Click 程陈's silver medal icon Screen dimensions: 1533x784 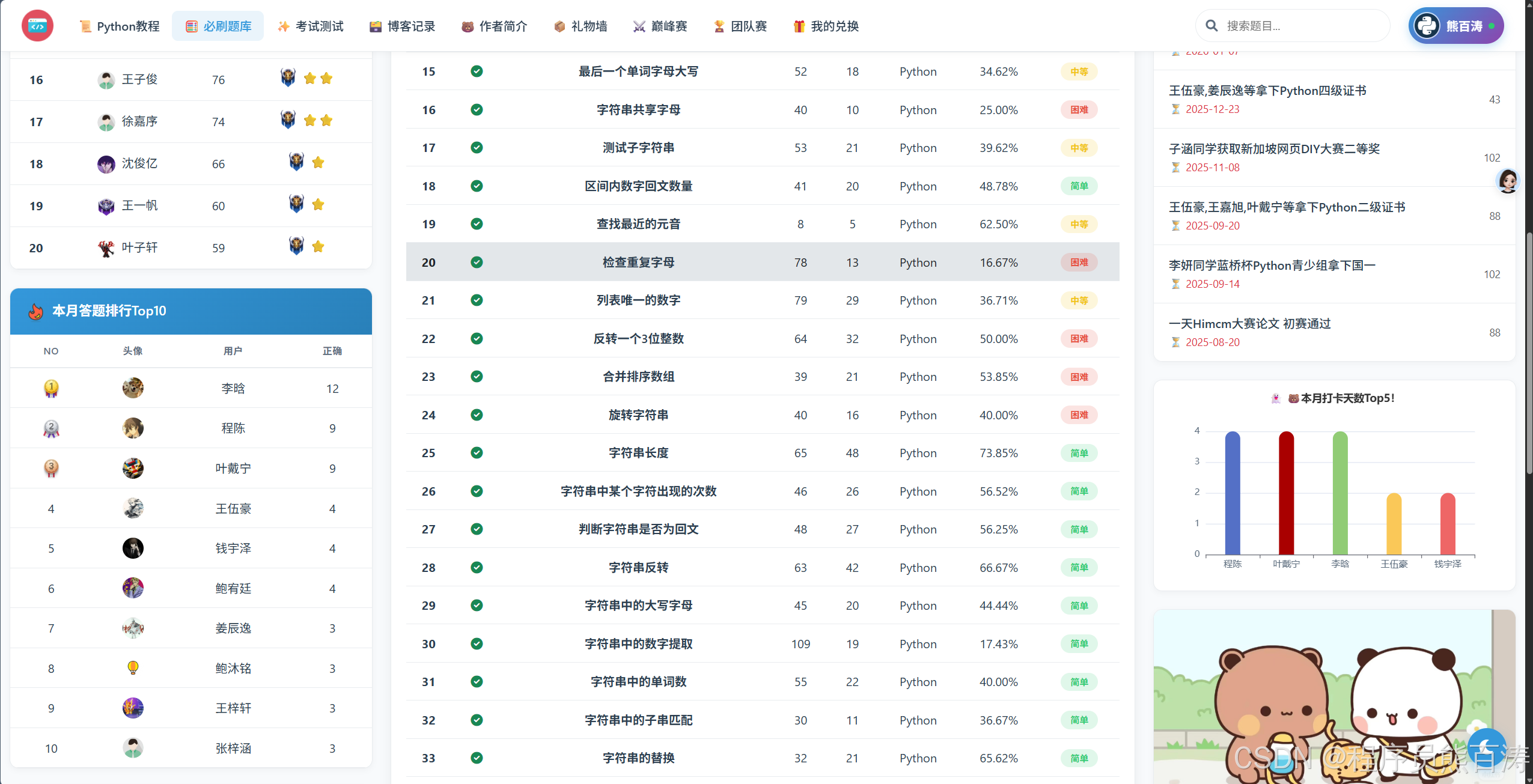tap(51, 428)
